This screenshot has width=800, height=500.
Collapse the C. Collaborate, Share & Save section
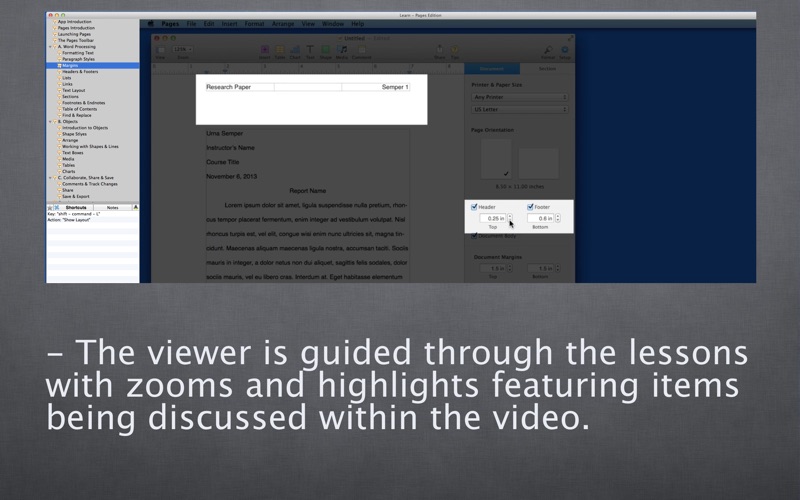(x=50, y=178)
